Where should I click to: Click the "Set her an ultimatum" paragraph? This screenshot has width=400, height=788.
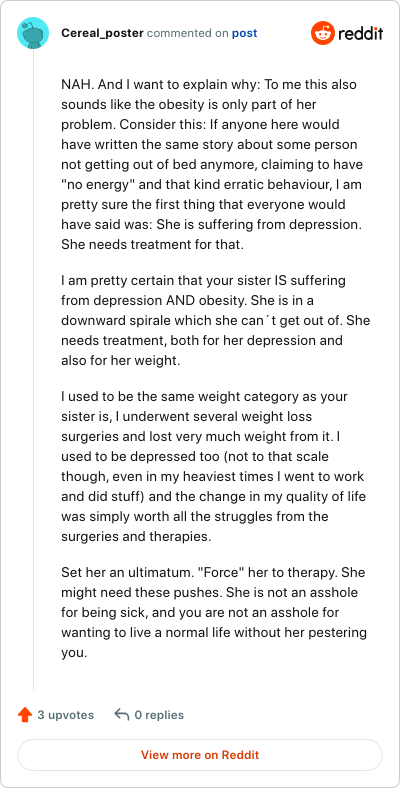214,612
